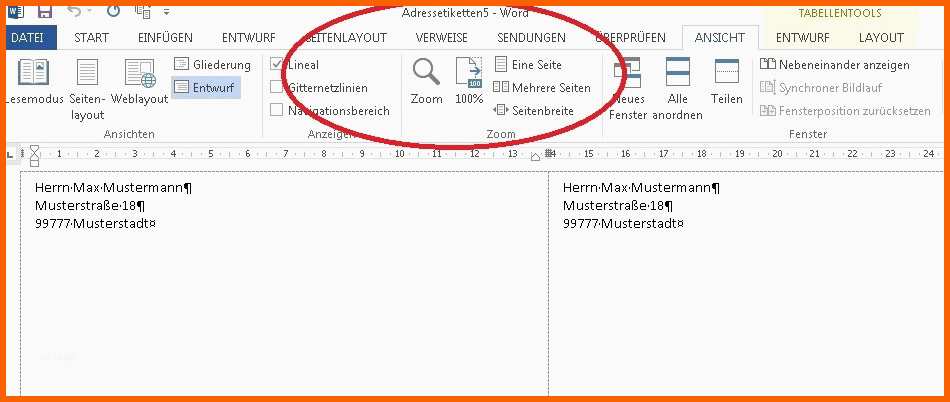The height and width of the screenshot is (402, 950).
Task: Choose Eine Seite zoom option
Action: pos(528,64)
